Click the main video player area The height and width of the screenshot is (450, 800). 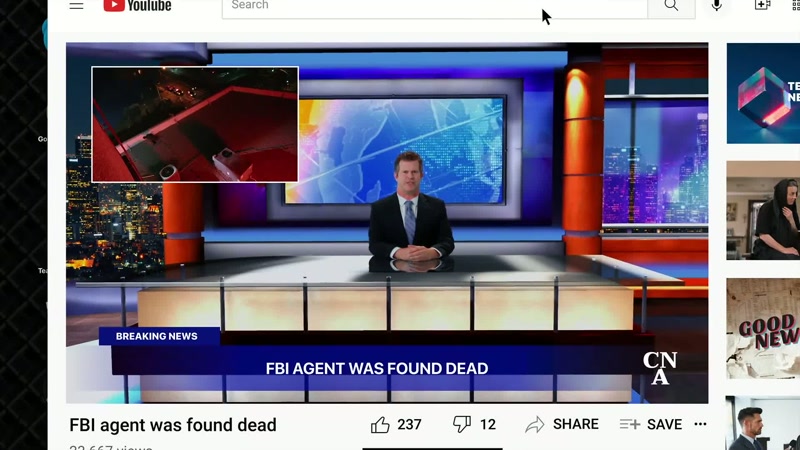click(387, 223)
